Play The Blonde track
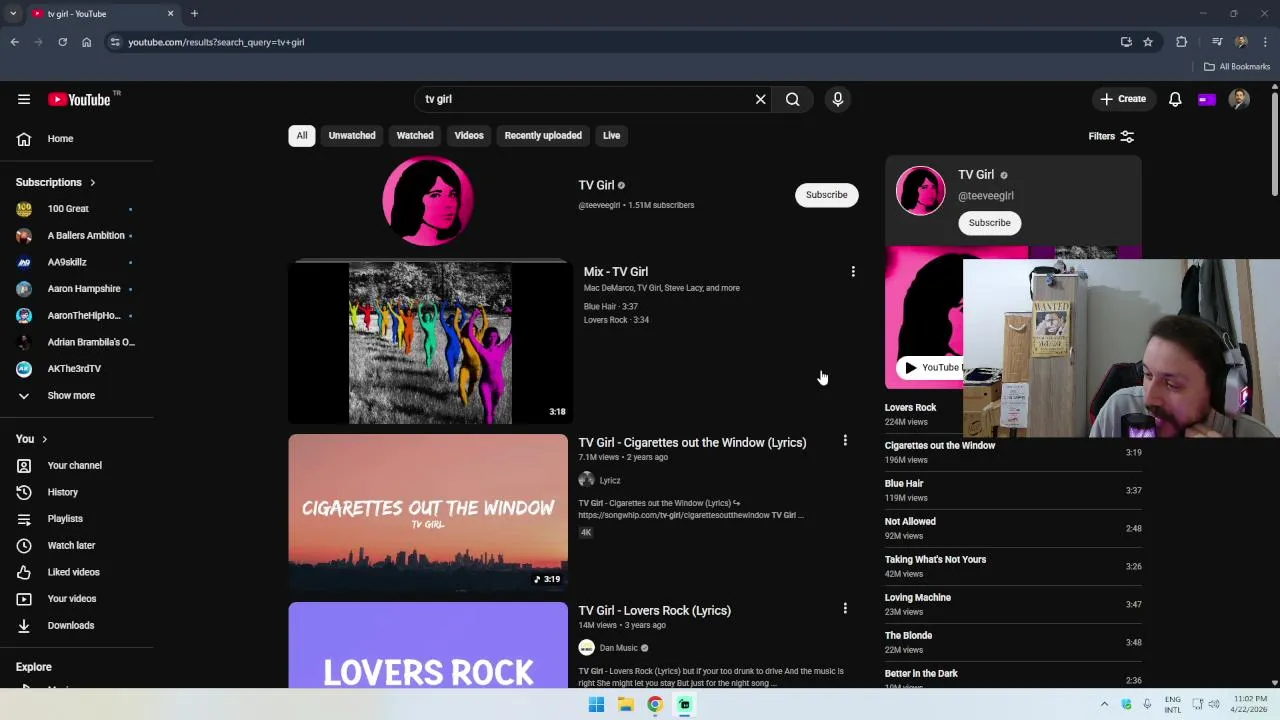 coord(1012,642)
